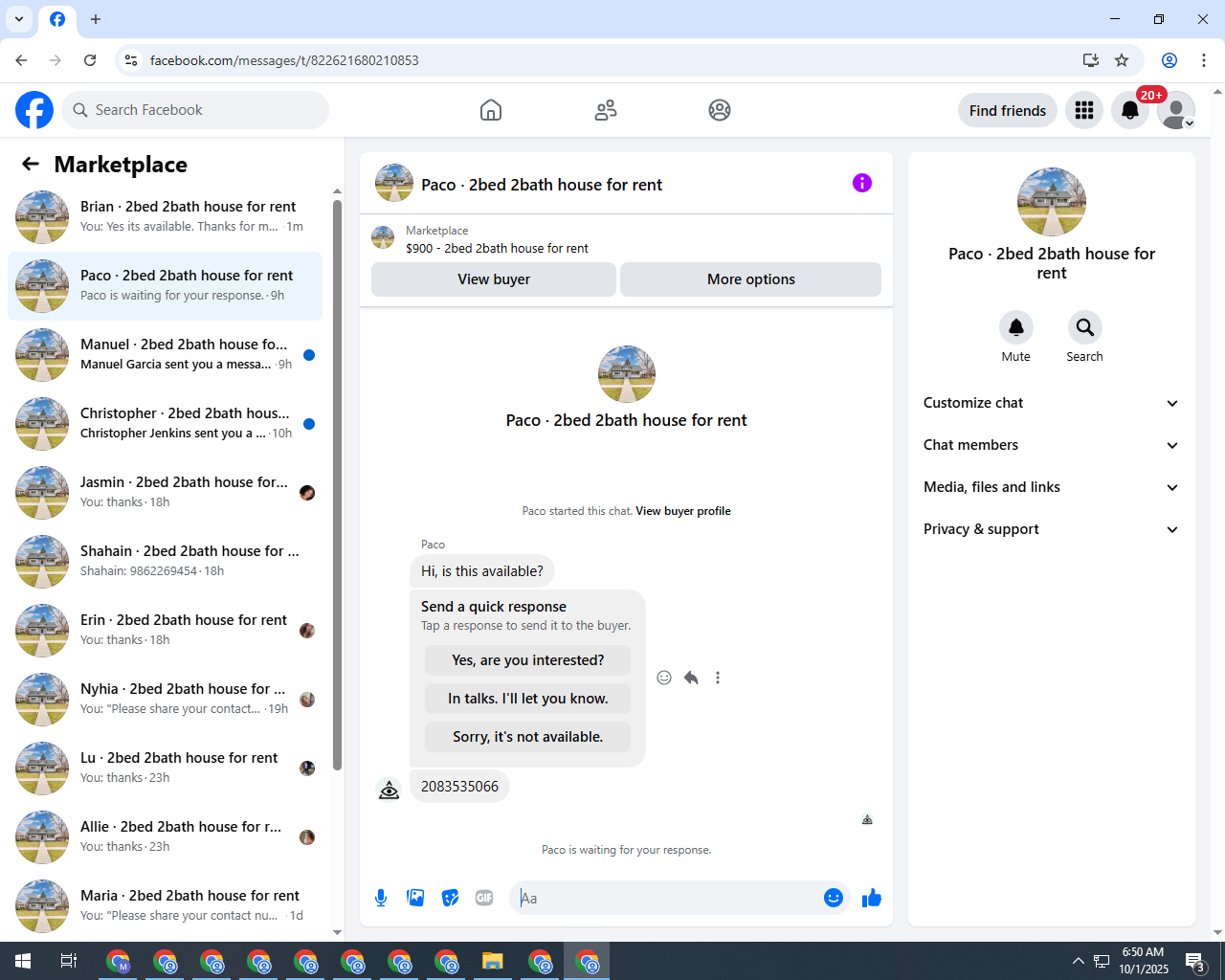Send a thumbs-up like
Screen dimensions: 1225x980
coord(872,898)
